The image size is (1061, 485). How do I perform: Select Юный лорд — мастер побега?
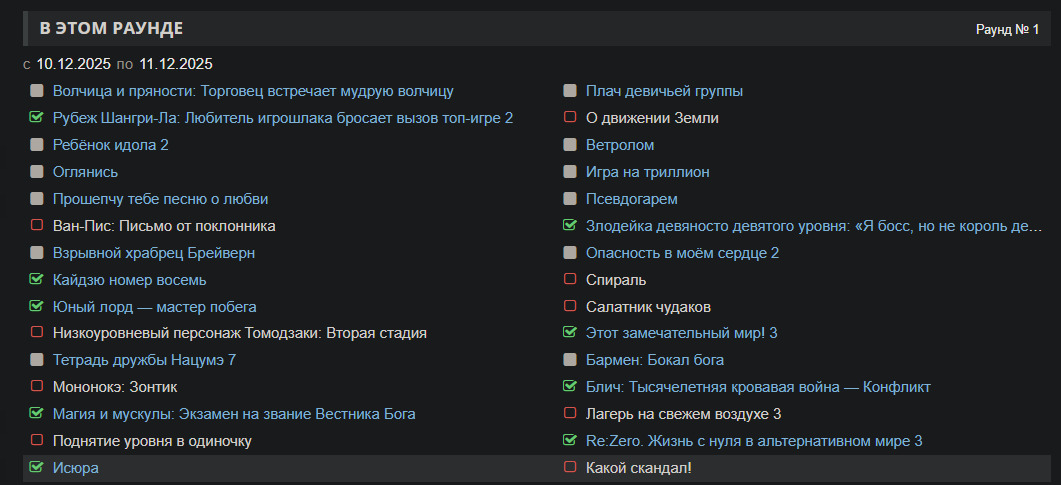tap(154, 307)
